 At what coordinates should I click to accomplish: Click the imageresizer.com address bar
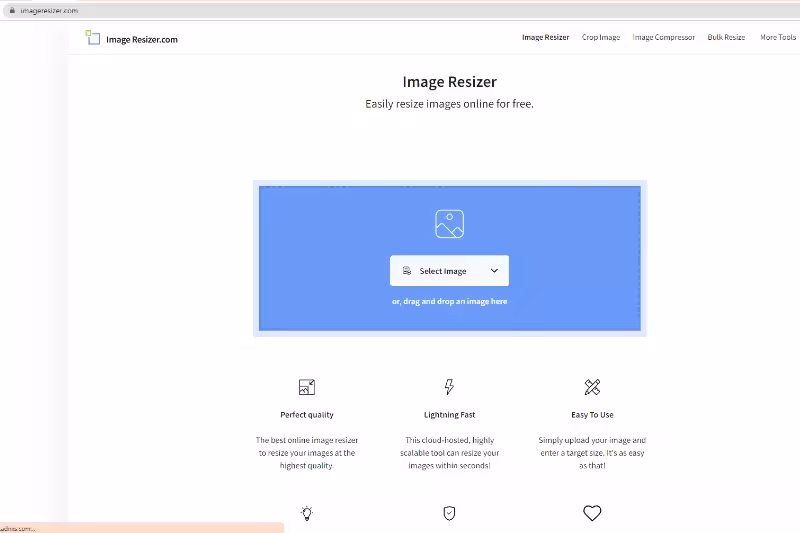402,11
